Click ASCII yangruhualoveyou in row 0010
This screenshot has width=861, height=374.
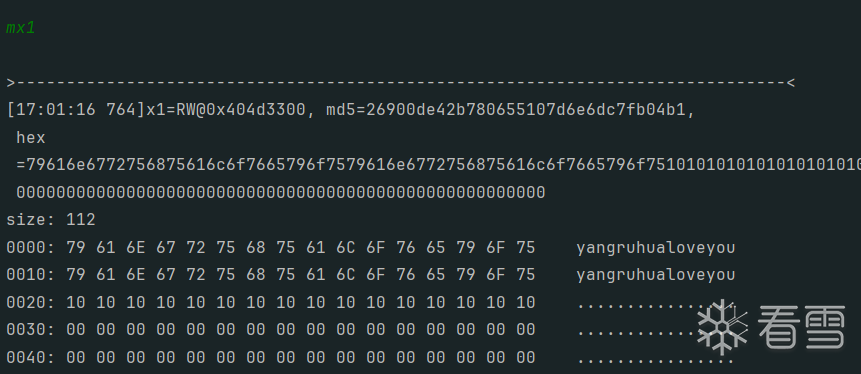(x=656, y=275)
